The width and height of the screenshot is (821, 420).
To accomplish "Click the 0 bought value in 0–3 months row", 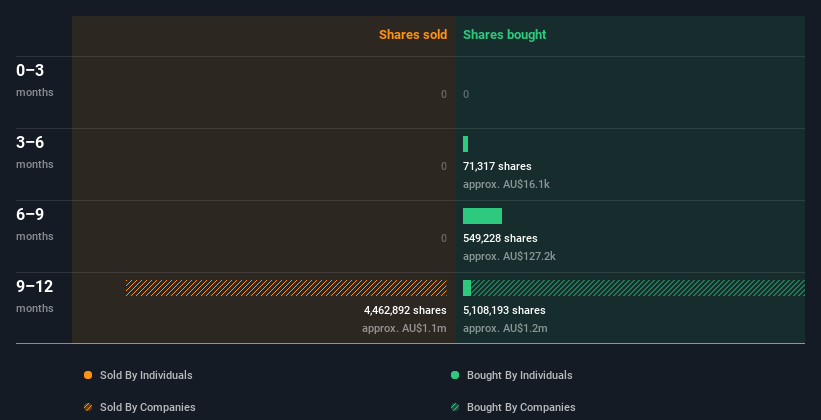I will pyautogui.click(x=466, y=94).
